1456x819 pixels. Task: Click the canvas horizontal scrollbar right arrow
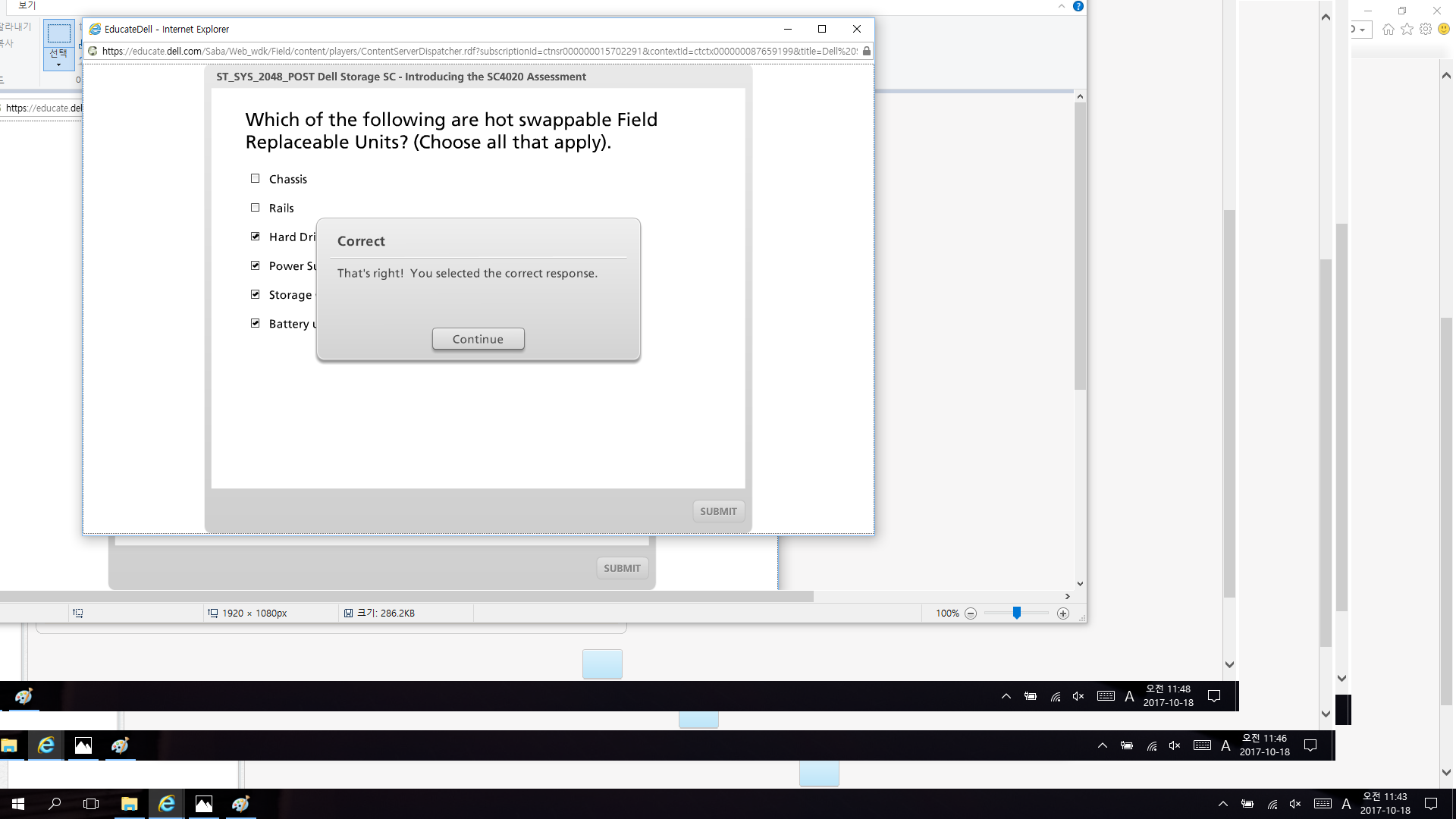1067,597
